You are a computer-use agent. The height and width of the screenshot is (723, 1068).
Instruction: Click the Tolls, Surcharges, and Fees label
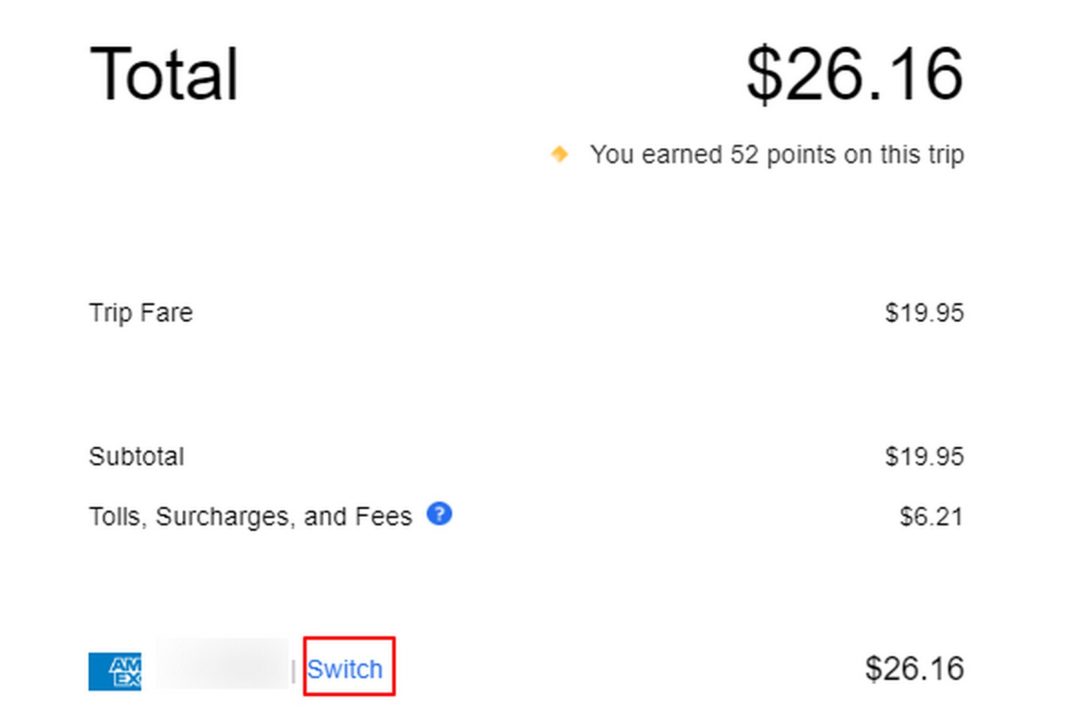point(250,515)
